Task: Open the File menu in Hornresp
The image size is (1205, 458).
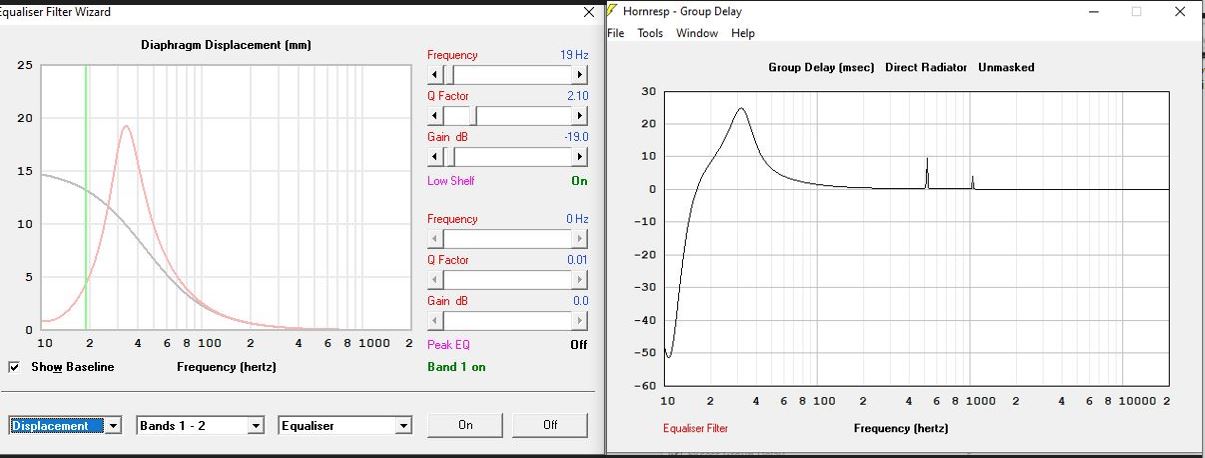Action: [616, 33]
